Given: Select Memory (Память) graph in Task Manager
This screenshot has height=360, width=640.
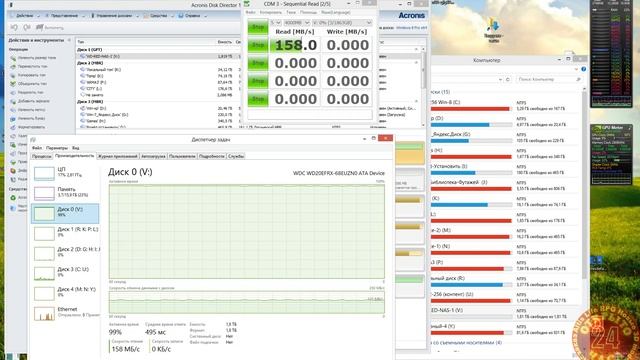Looking at the screenshot, I should (x=44, y=193).
